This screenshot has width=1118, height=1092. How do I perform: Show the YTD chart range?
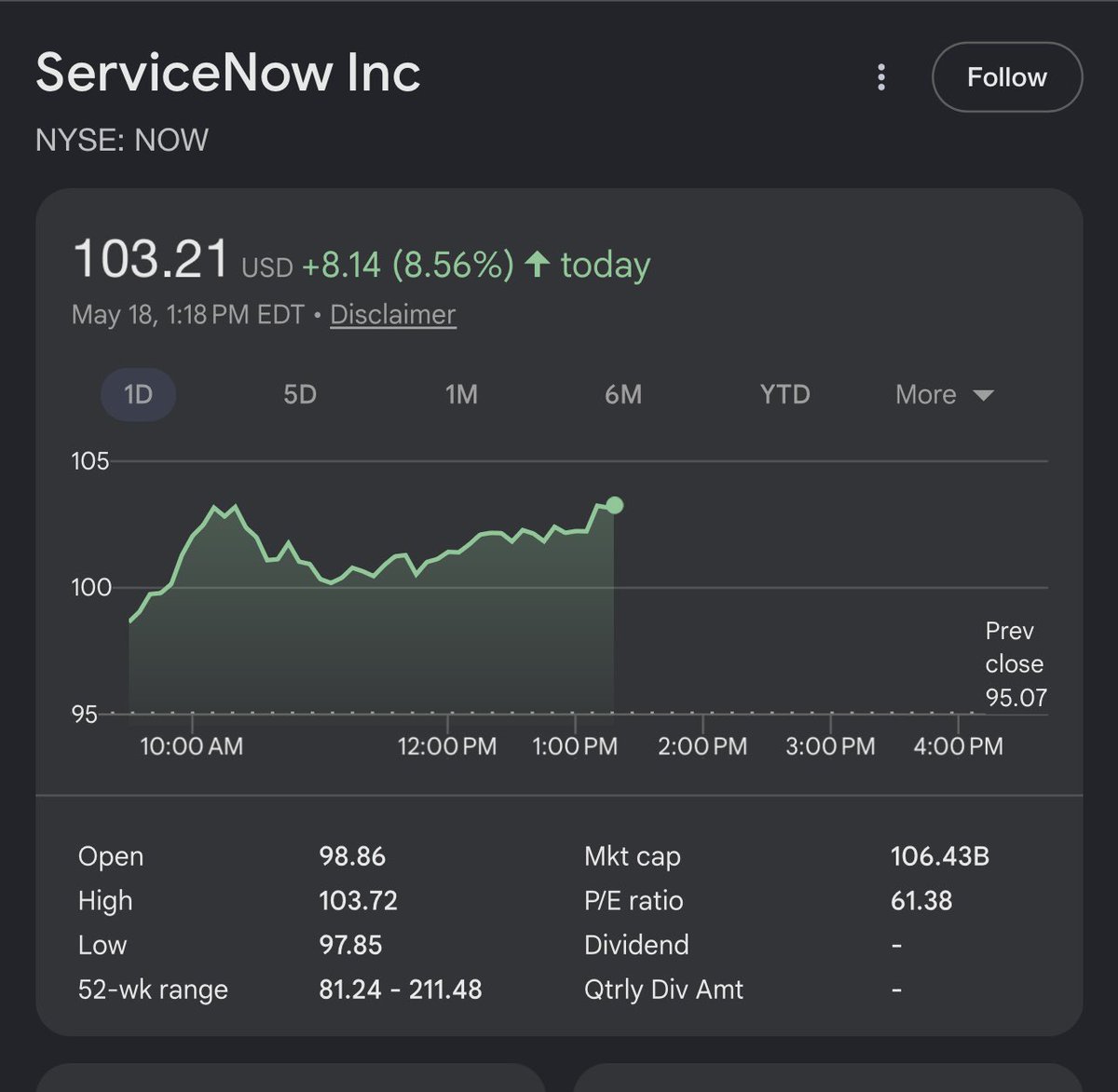click(x=784, y=394)
